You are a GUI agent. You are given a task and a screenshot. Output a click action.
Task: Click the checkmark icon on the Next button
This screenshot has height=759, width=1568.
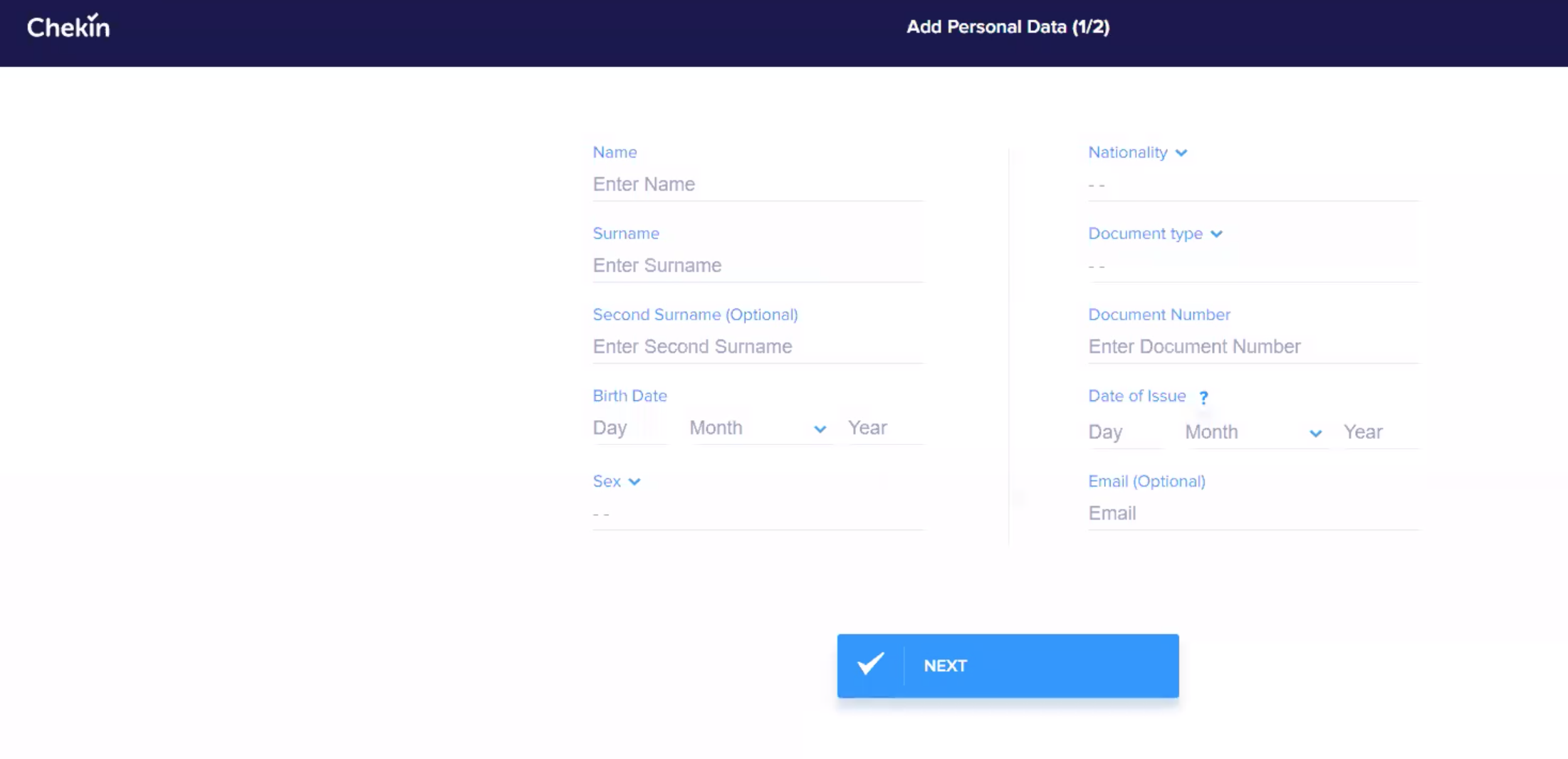pos(870,664)
